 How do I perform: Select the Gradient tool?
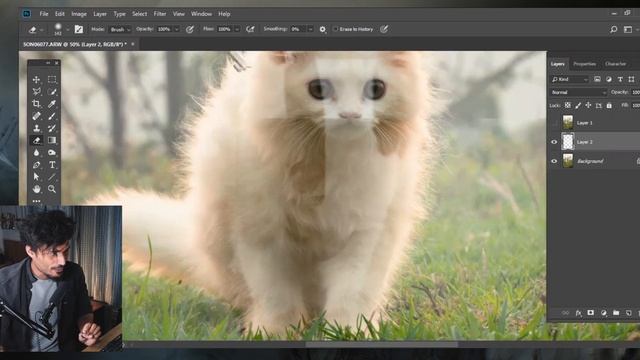(x=52, y=140)
